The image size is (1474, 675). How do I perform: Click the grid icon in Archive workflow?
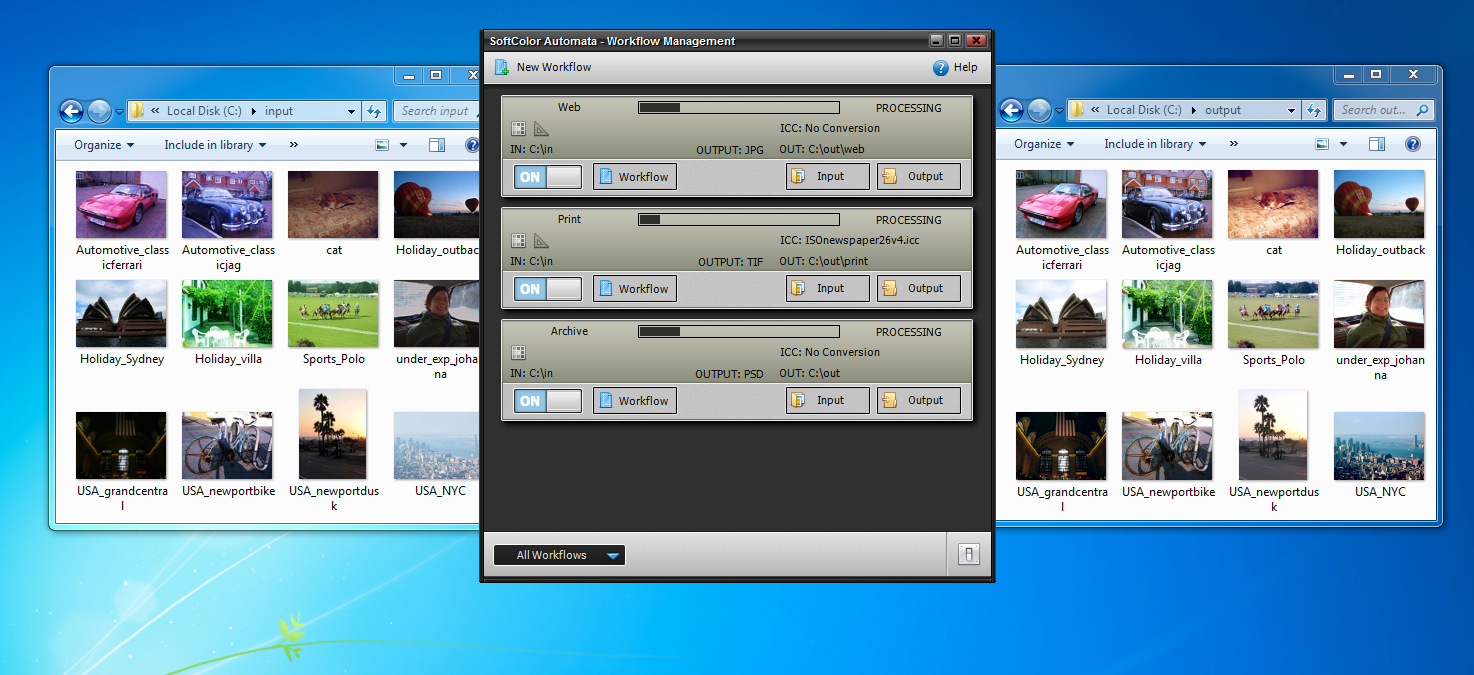[x=518, y=352]
